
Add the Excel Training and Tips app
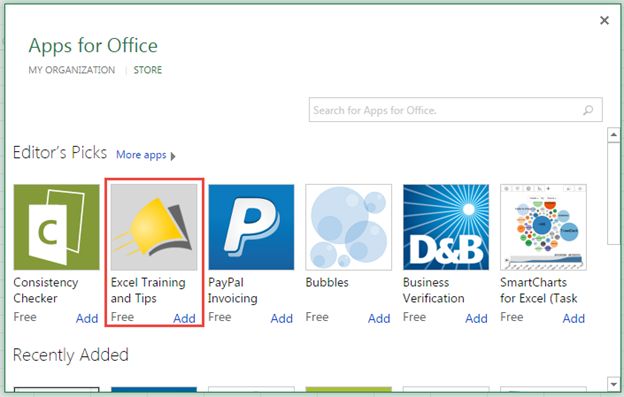click(184, 318)
